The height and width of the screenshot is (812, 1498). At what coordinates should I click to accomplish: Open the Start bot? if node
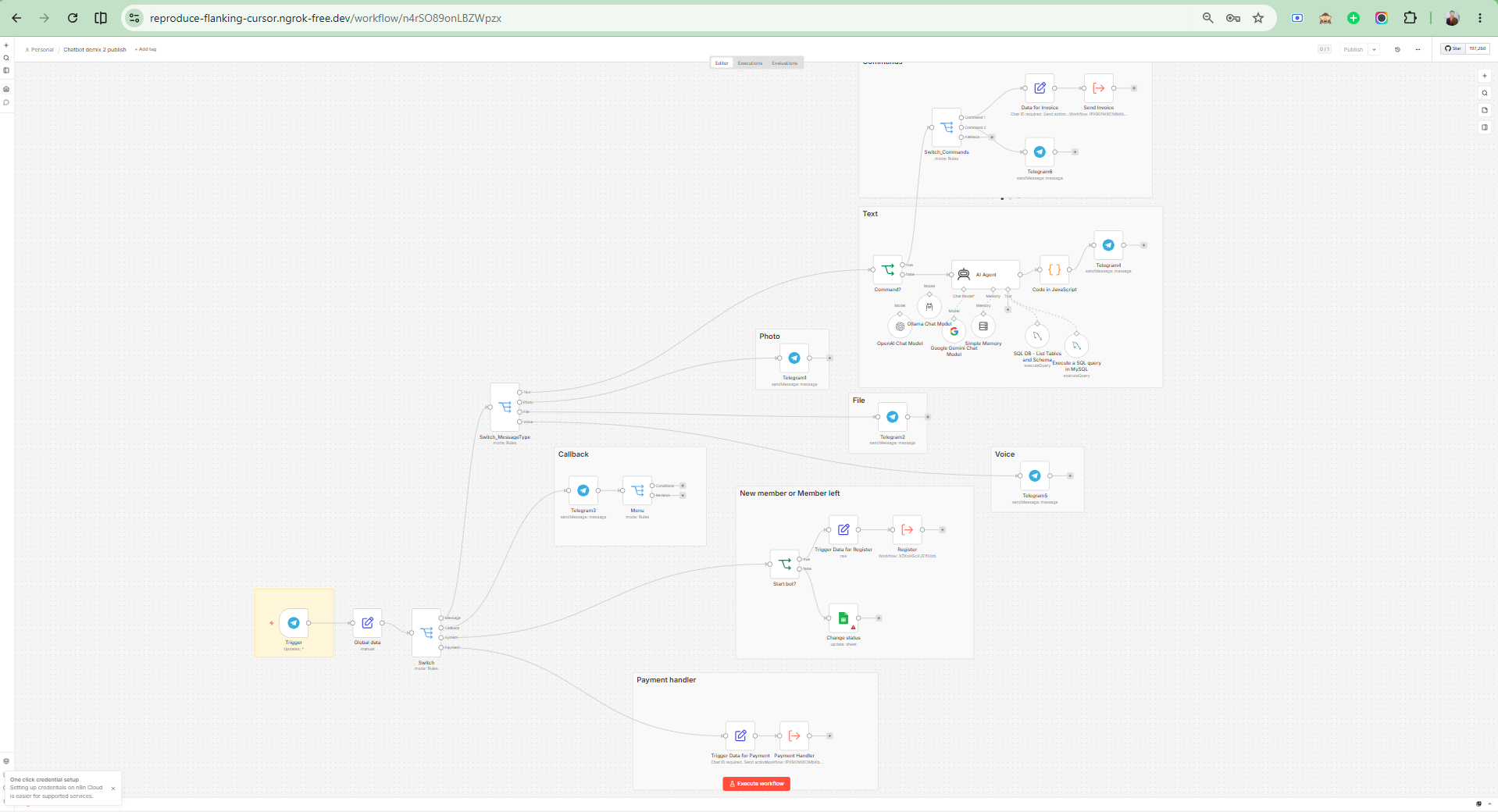(x=785, y=564)
